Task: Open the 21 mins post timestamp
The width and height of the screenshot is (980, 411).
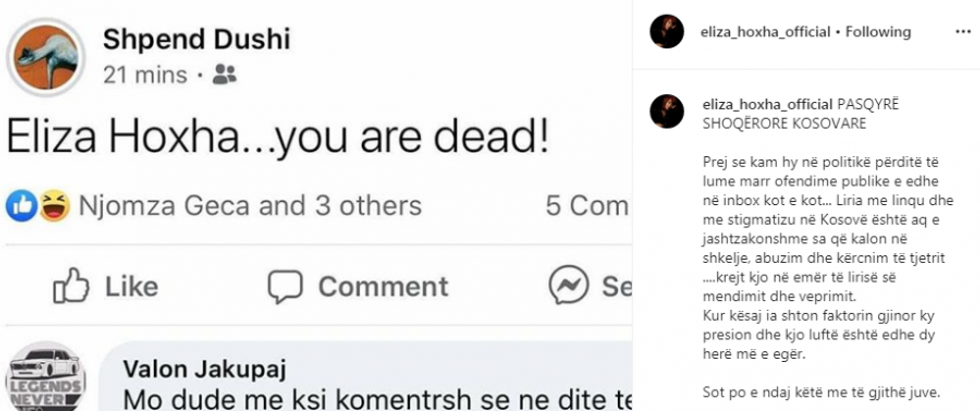Action: pyautogui.click(x=145, y=75)
